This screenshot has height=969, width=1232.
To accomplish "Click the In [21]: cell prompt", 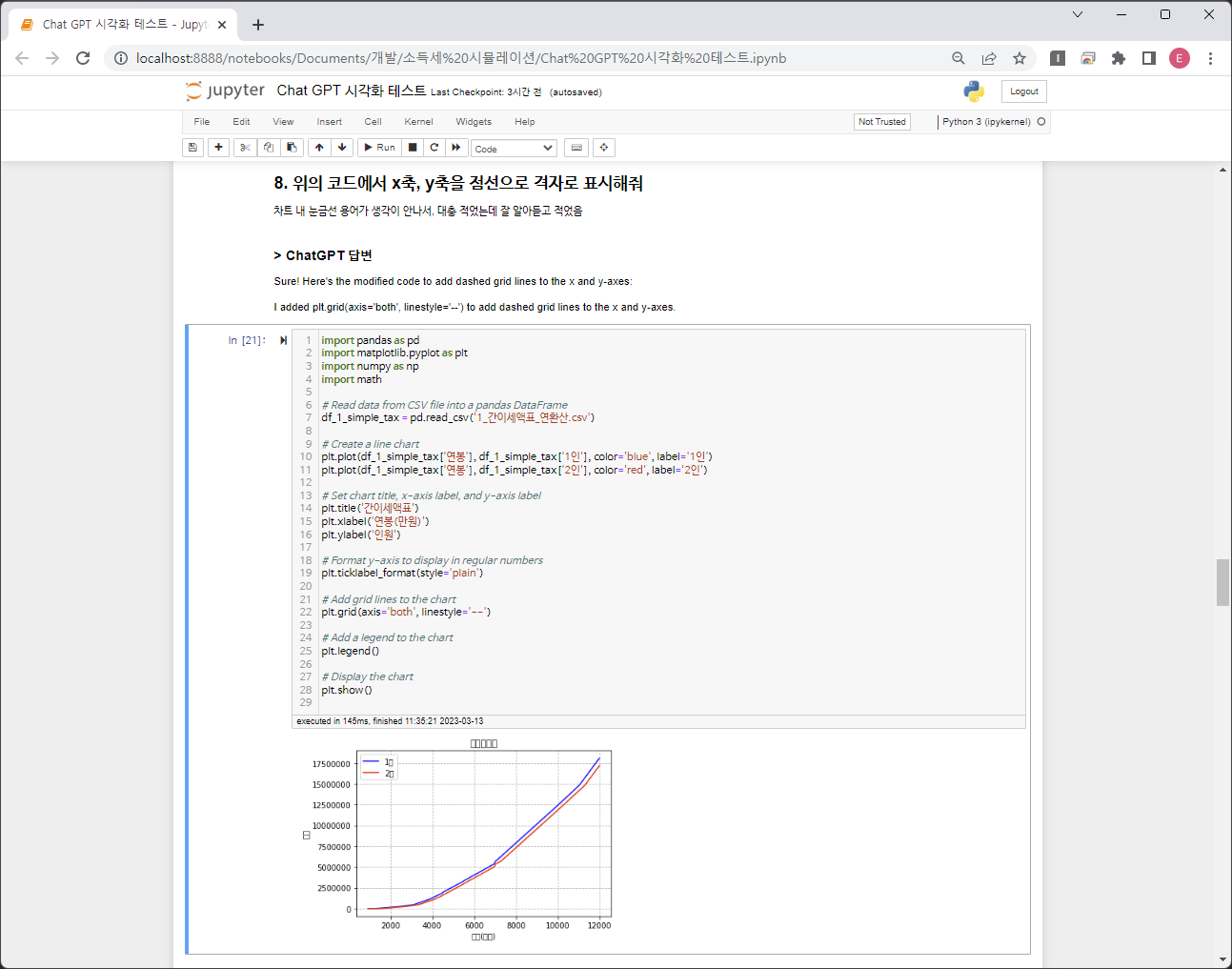I will pos(247,340).
